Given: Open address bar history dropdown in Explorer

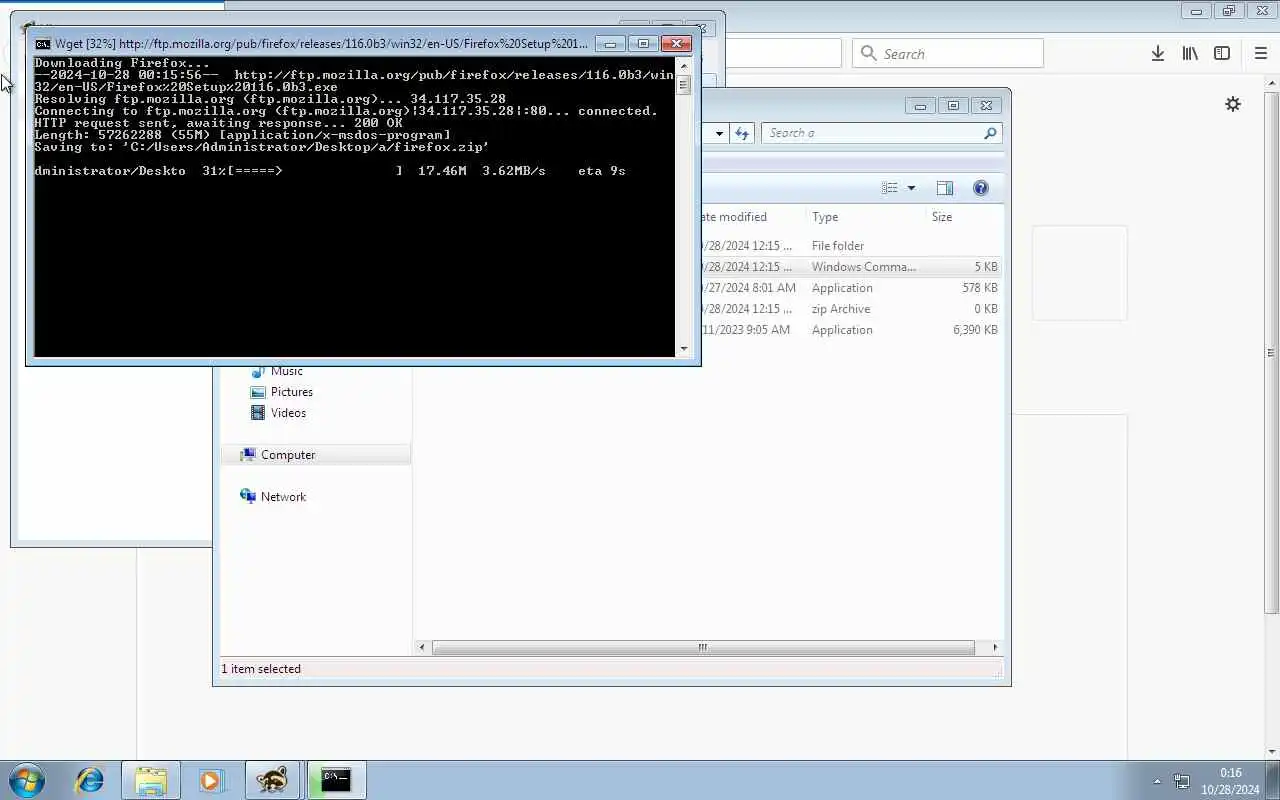Looking at the screenshot, I should point(719,133).
